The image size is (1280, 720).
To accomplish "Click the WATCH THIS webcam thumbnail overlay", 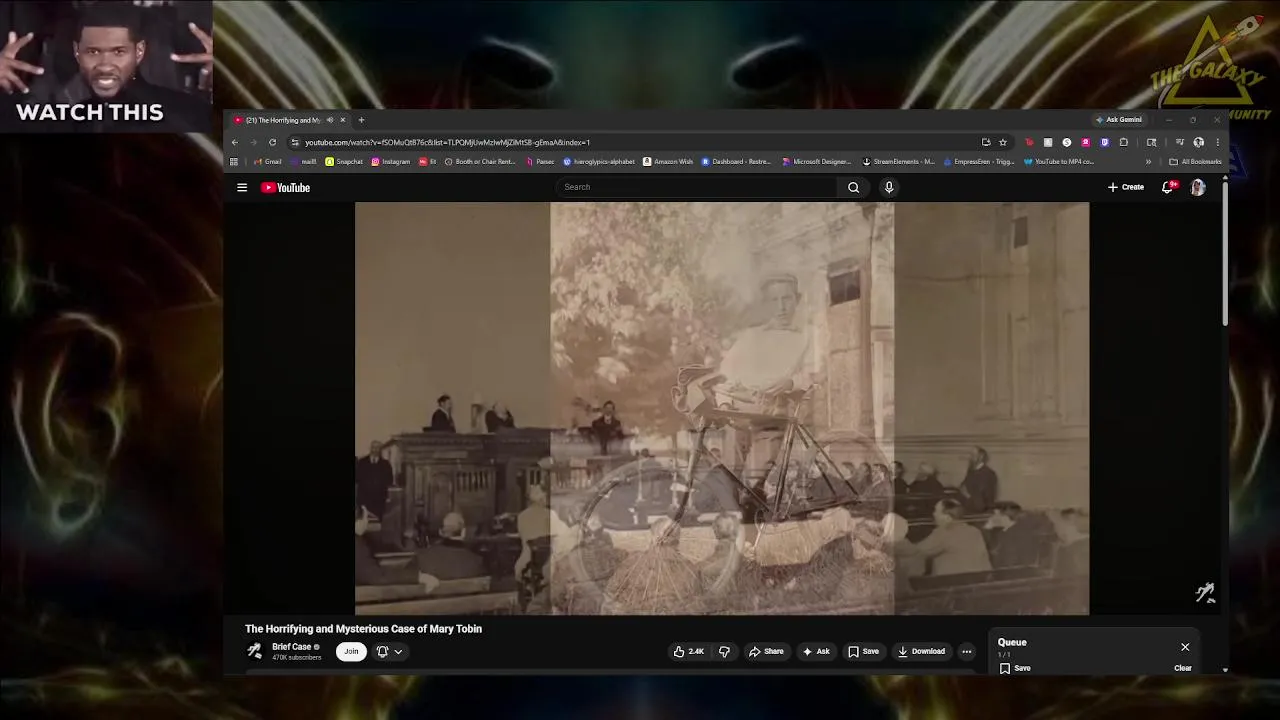I will pos(106,66).
